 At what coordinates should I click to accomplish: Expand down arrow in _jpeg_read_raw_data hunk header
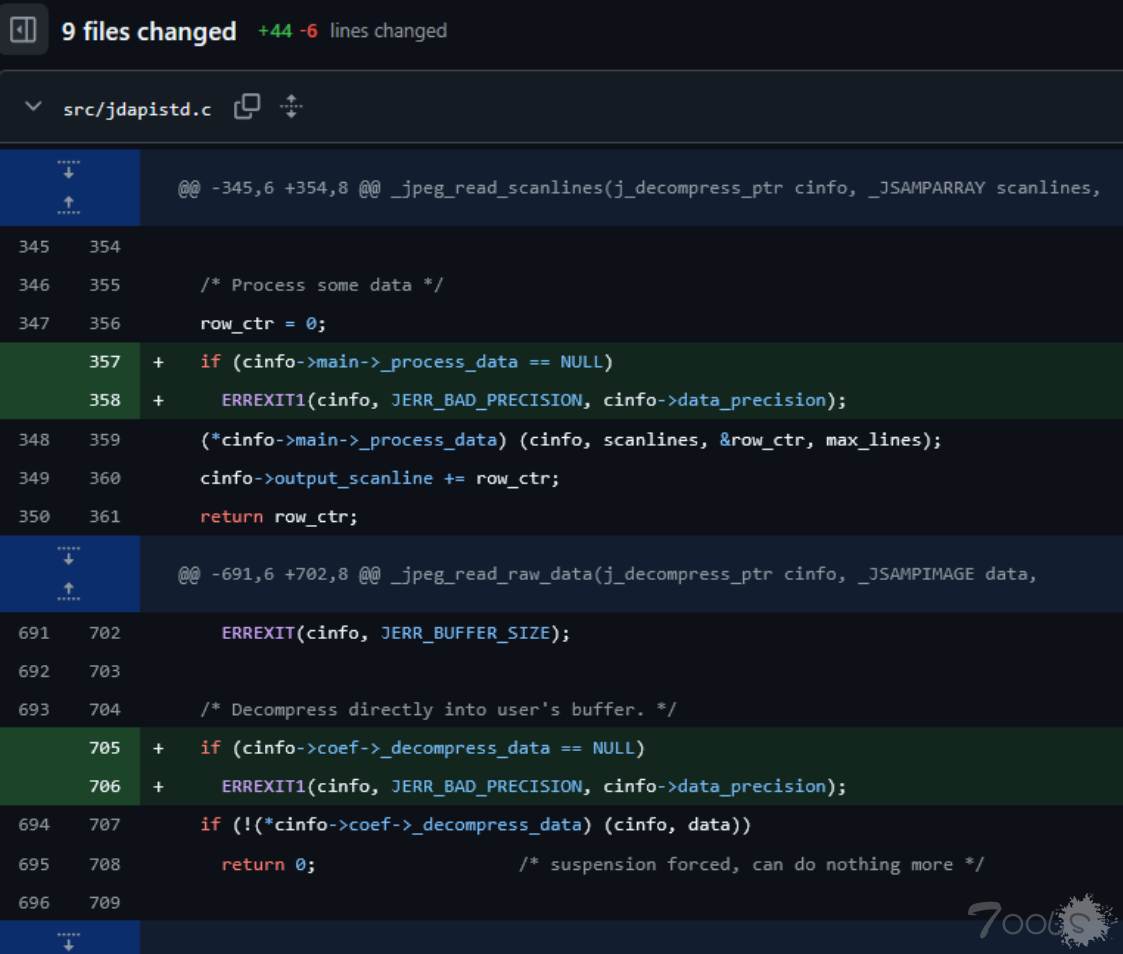pos(68,555)
